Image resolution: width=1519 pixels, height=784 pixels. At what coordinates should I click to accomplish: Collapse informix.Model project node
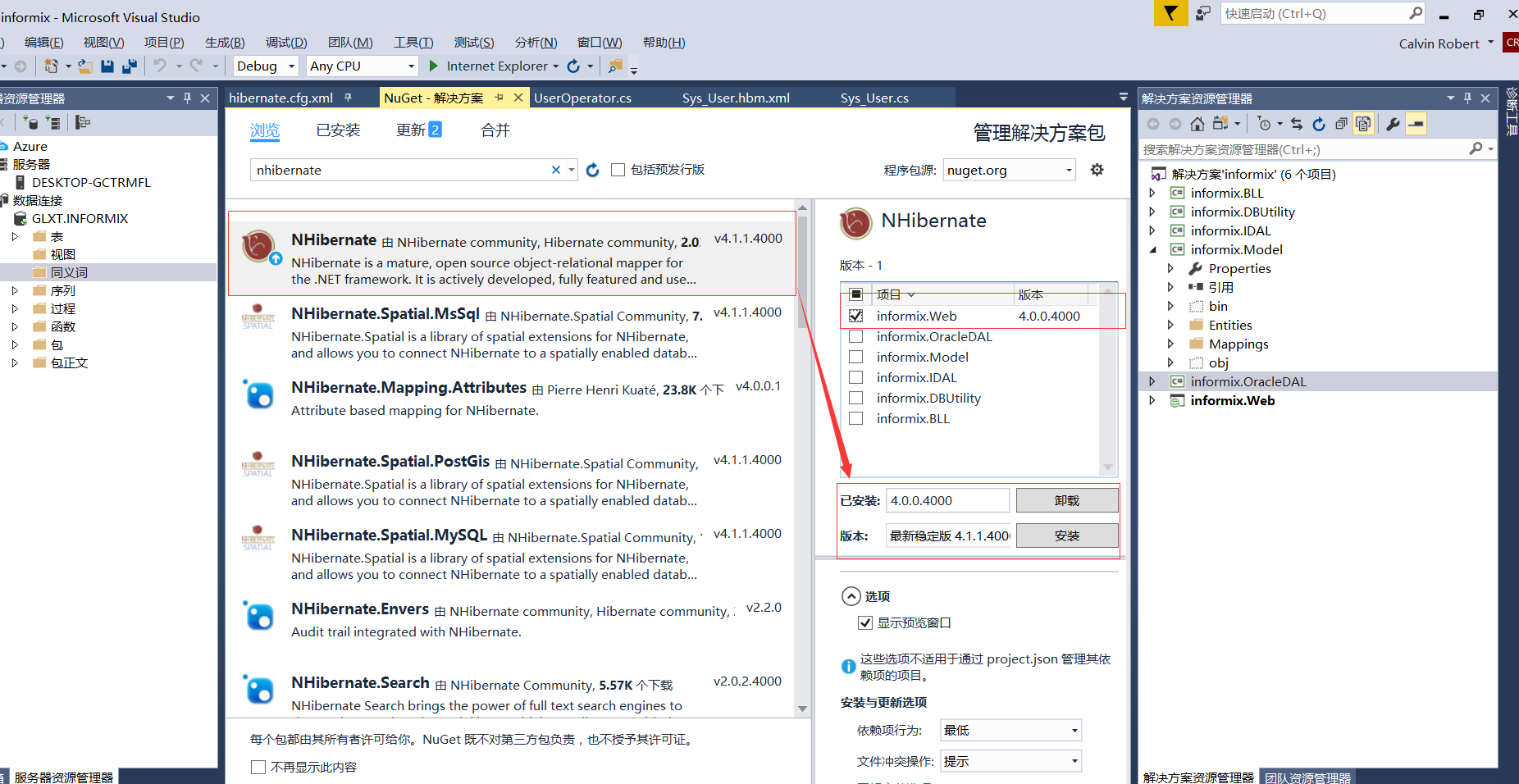coord(1152,249)
